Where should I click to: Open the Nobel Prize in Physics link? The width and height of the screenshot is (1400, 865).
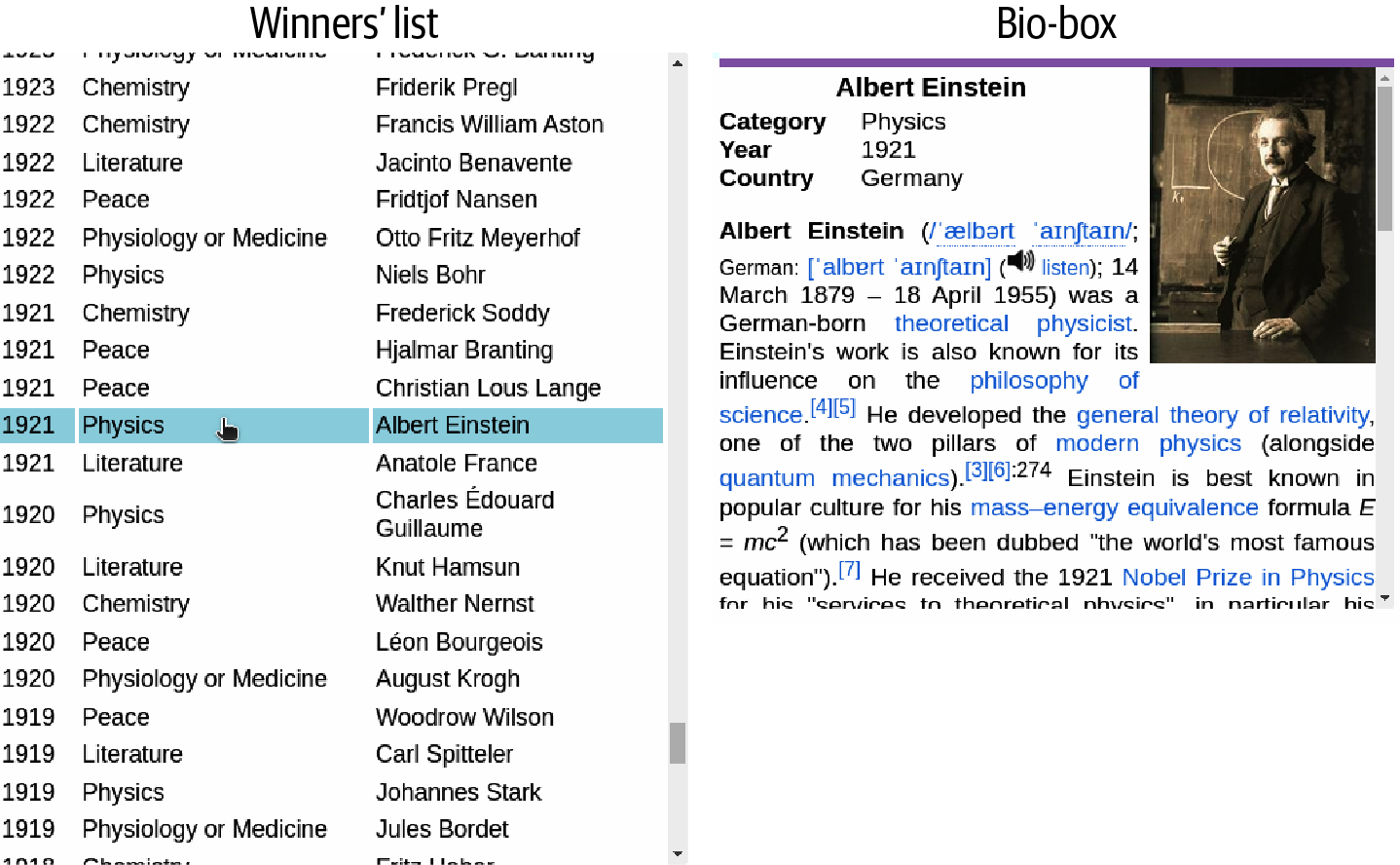tap(1247, 578)
